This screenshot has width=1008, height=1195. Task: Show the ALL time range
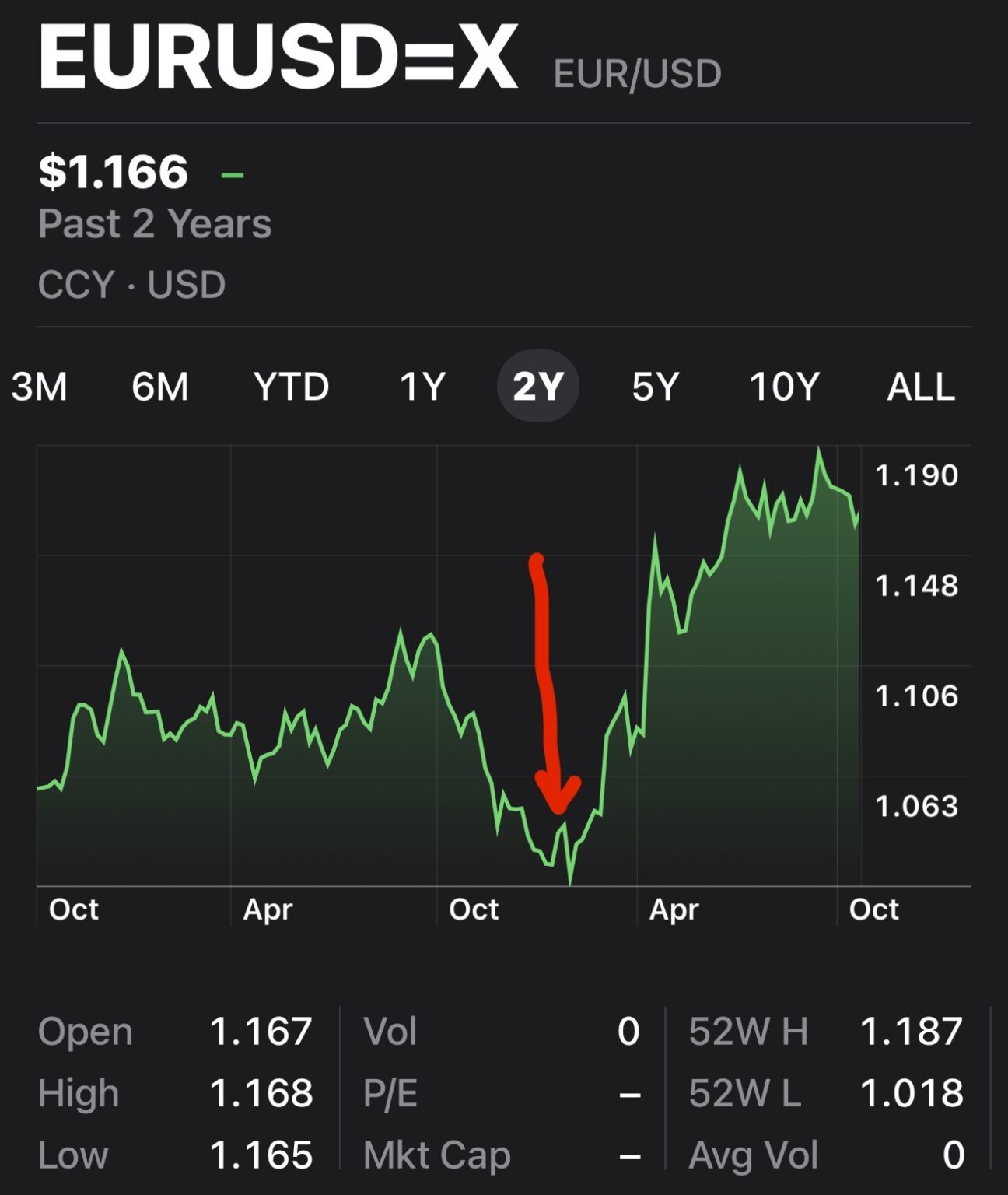(921, 387)
